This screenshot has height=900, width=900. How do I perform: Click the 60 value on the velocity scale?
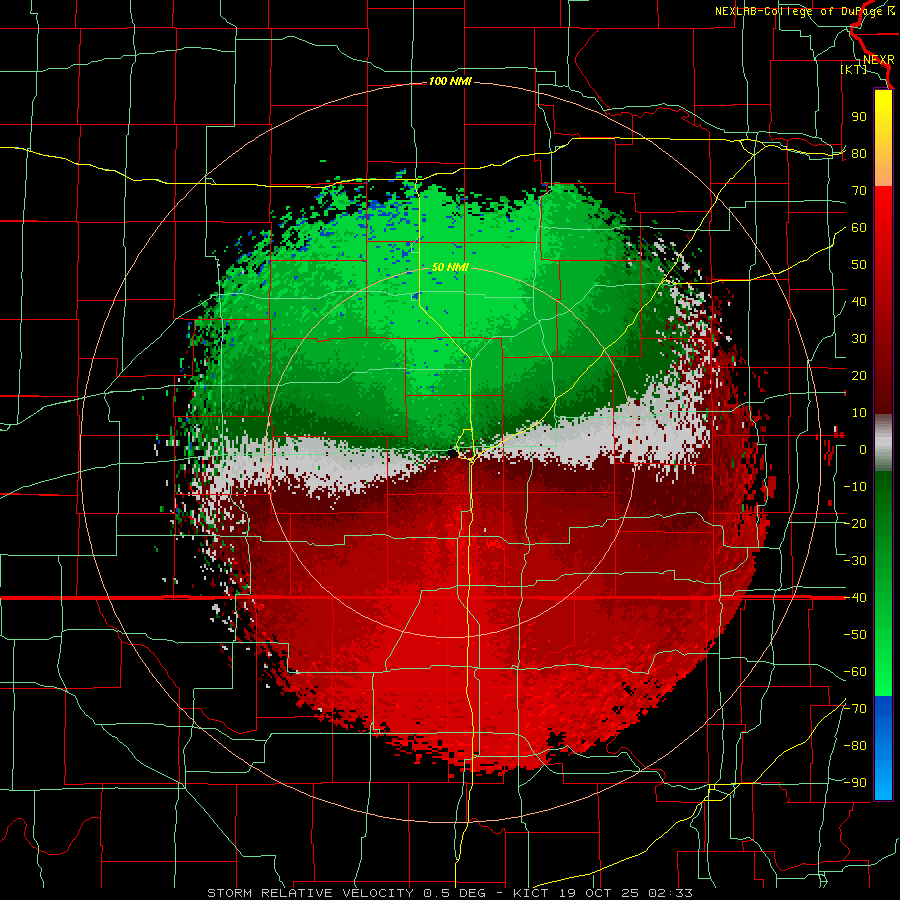(859, 228)
